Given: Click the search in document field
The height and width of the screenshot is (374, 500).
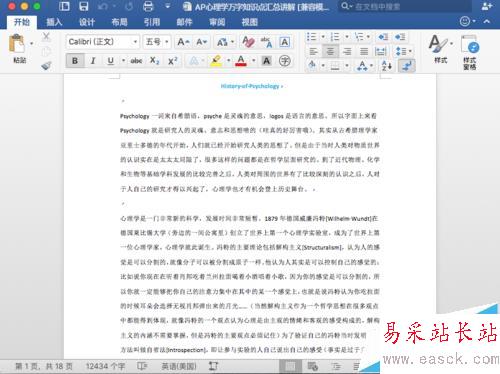Looking at the screenshot, I should (x=406, y=6).
